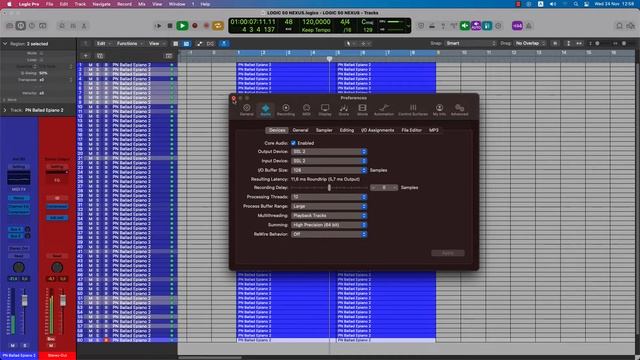Viewport: 640px width, 360px height.
Task: Select the Audio preferences icon
Action: pos(266,110)
